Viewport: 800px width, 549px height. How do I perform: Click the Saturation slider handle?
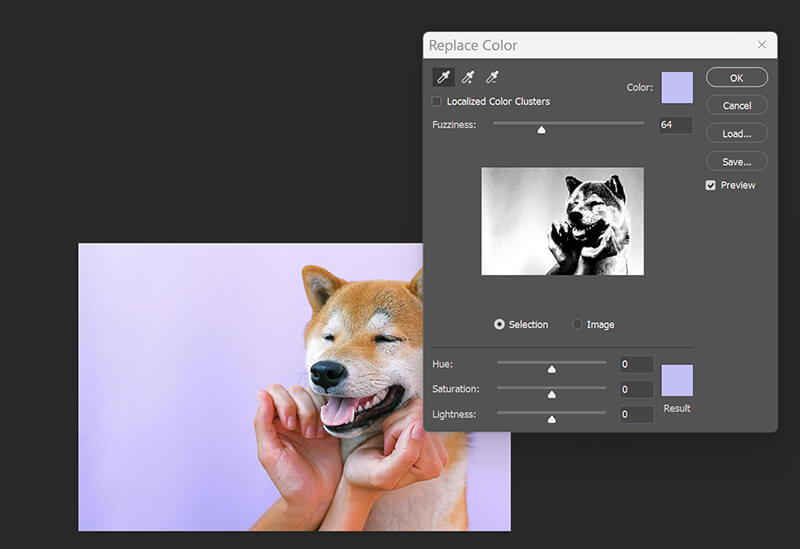click(x=552, y=394)
